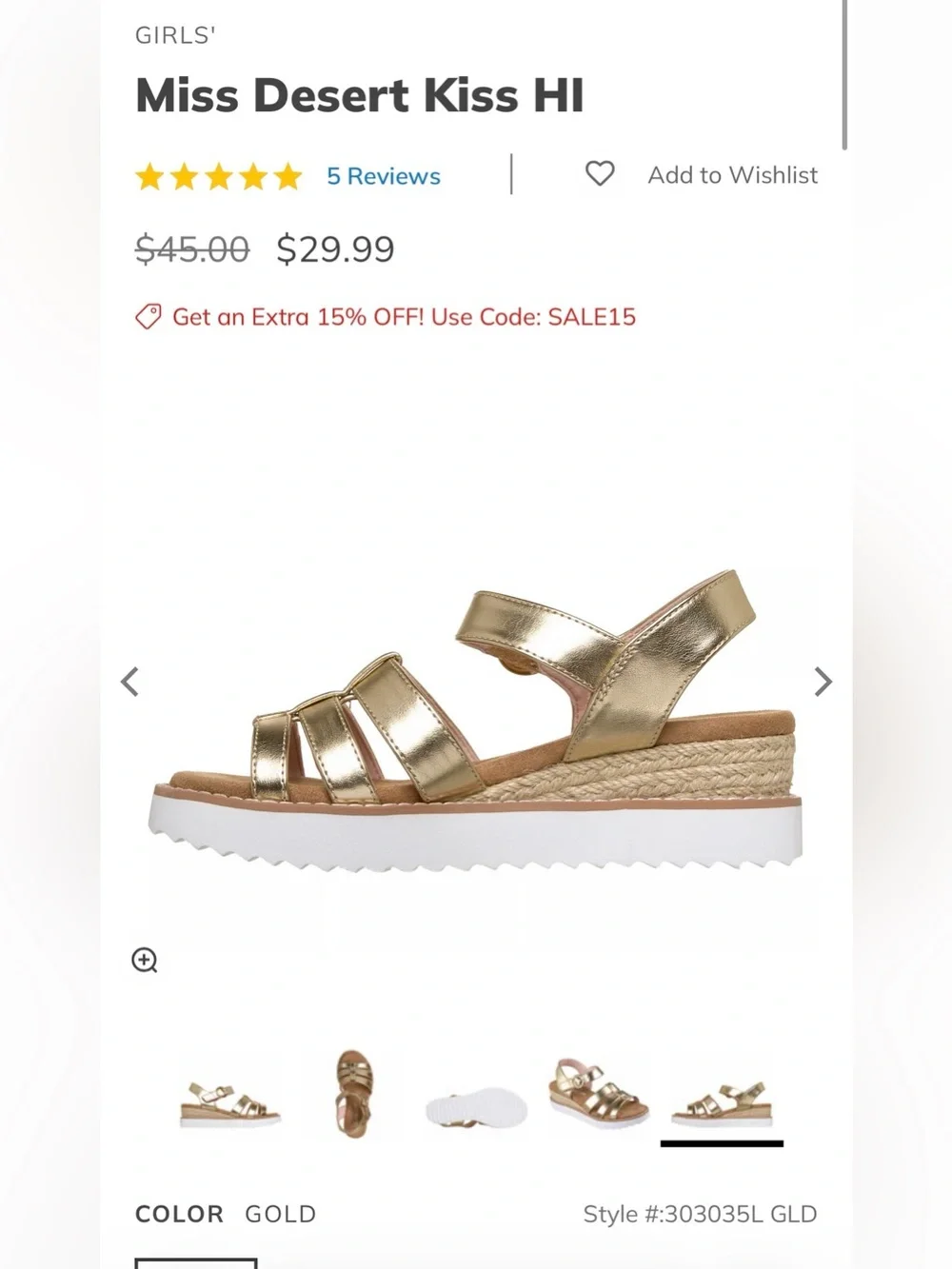Select top-view sandal thumbnail
The image size is (952, 1269).
354,1093
